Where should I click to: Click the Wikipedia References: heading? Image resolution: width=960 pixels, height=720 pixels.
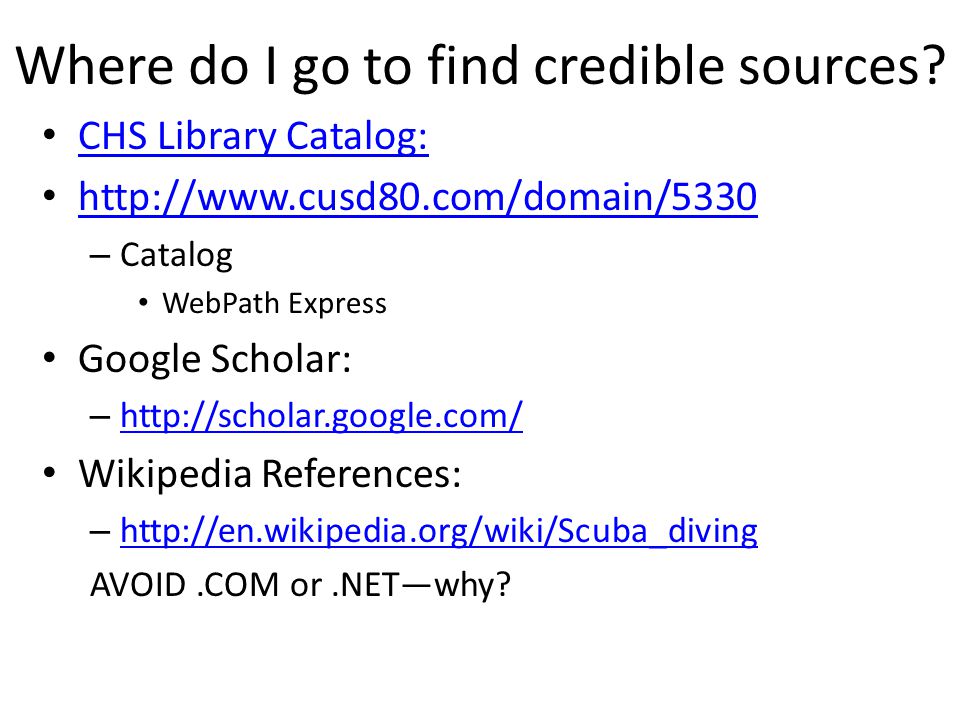[270, 474]
